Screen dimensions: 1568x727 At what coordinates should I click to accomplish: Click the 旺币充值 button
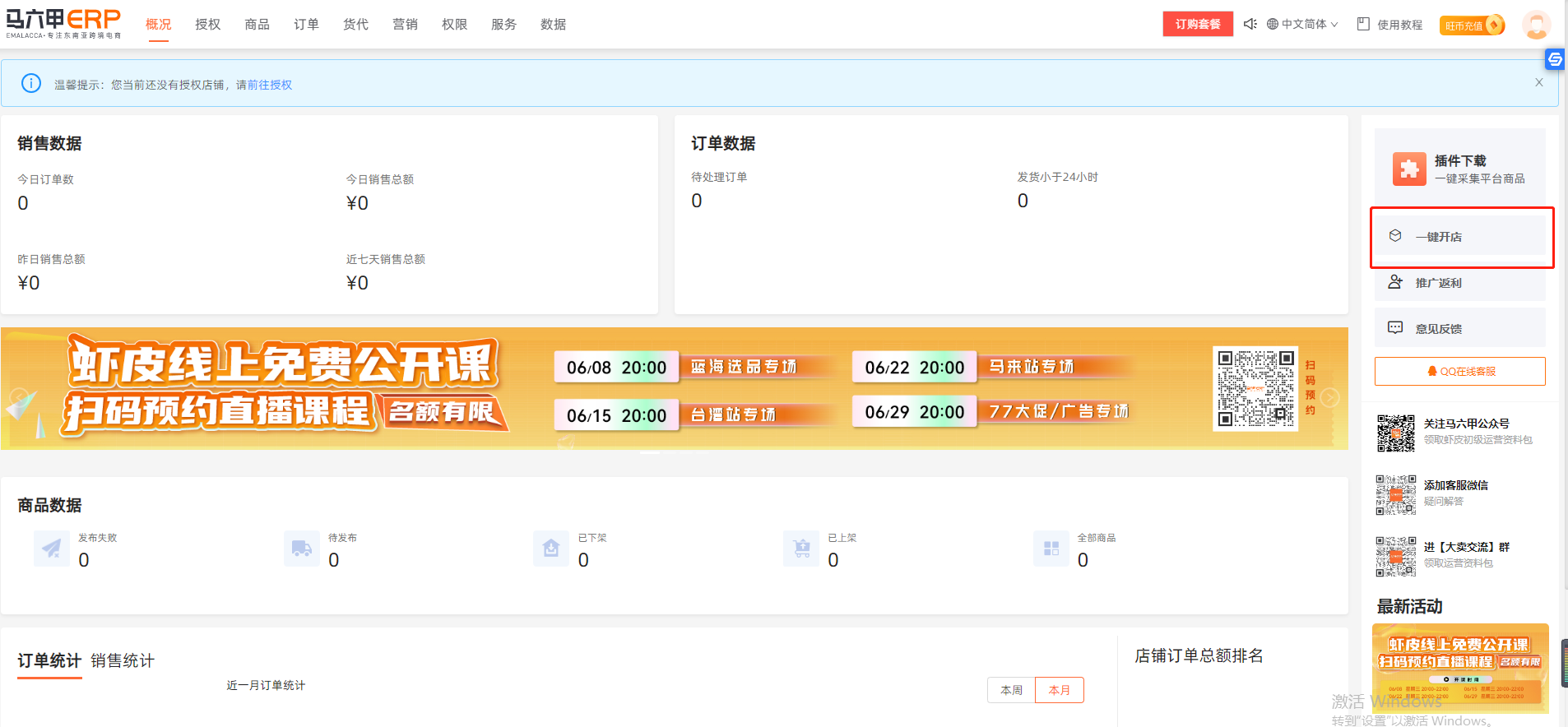(x=1473, y=25)
